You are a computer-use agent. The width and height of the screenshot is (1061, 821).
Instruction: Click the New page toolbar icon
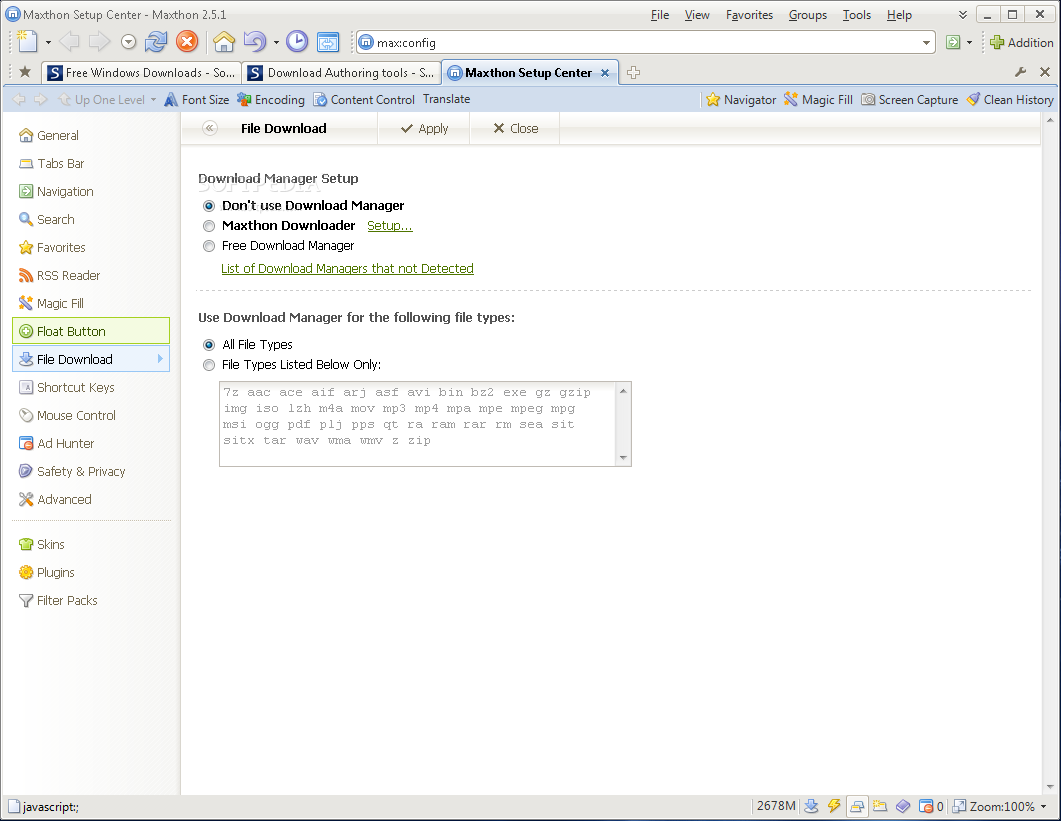pyautogui.click(x=27, y=42)
